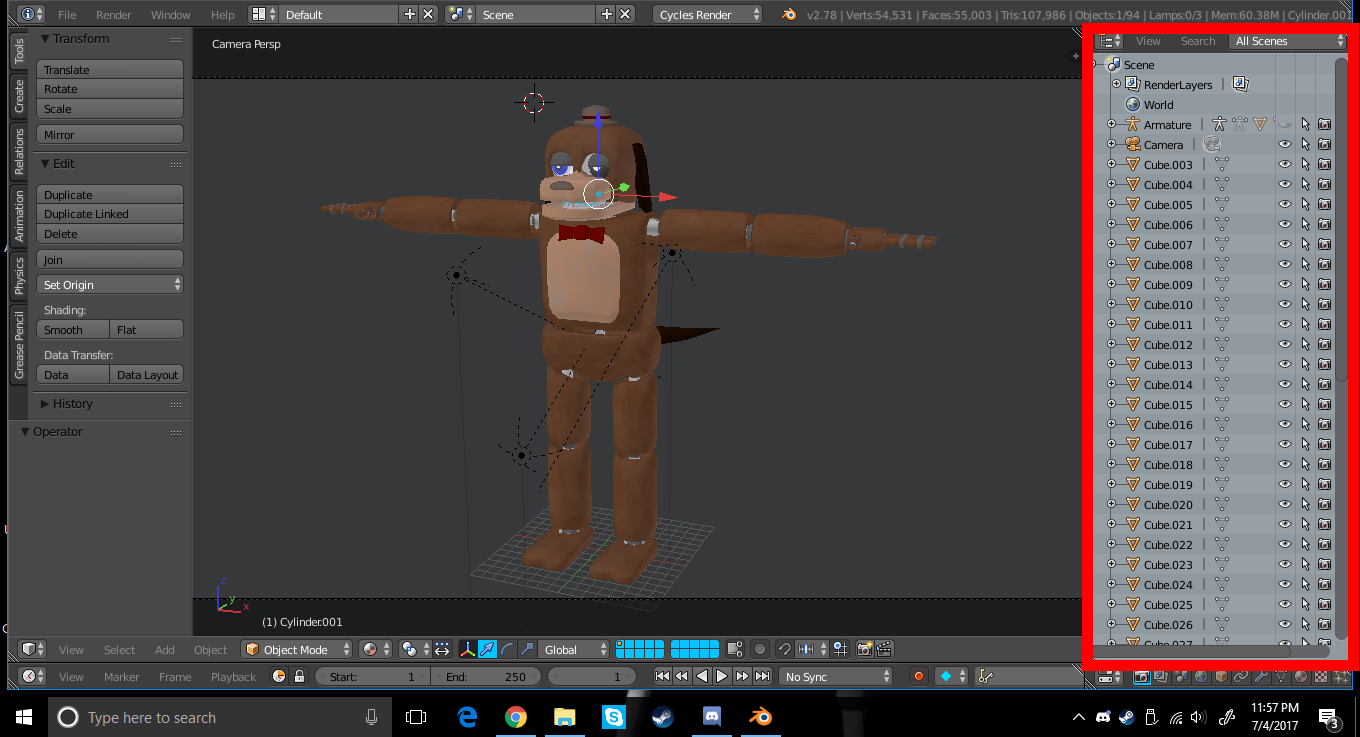The height and width of the screenshot is (737, 1360).
Task: Click the Outliner editor type icon
Action: (x=1109, y=41)
